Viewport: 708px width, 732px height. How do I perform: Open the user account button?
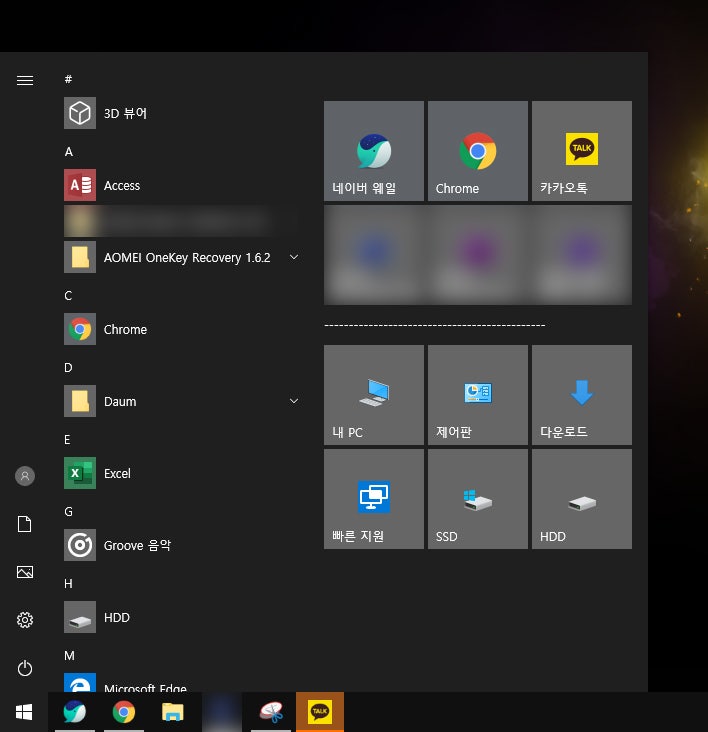point(25,476)
